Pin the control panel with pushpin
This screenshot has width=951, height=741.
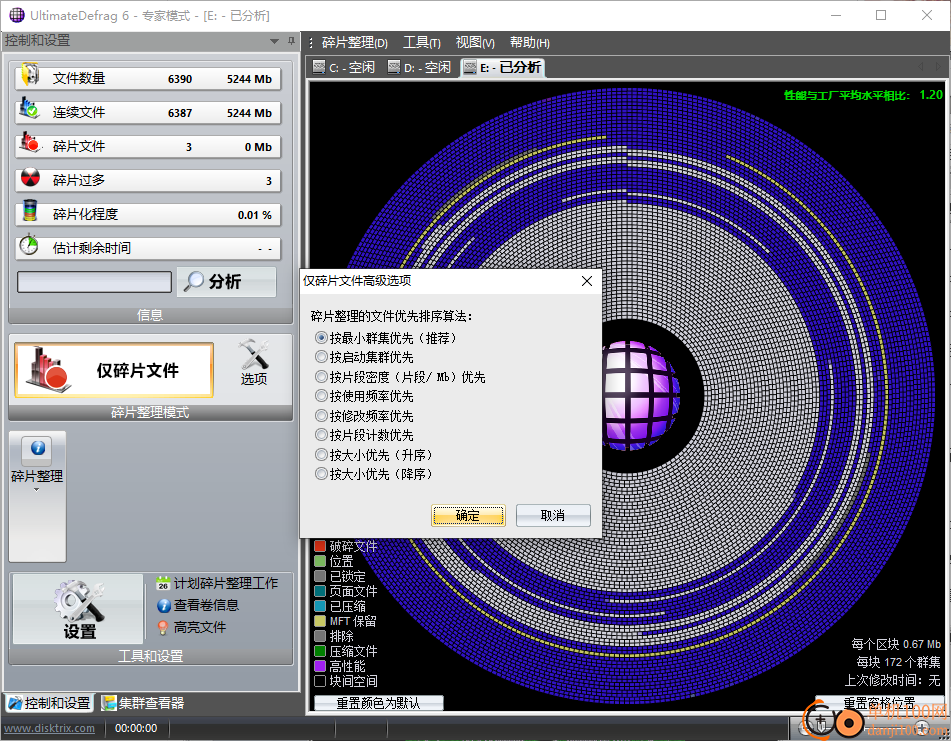point(292,41)
